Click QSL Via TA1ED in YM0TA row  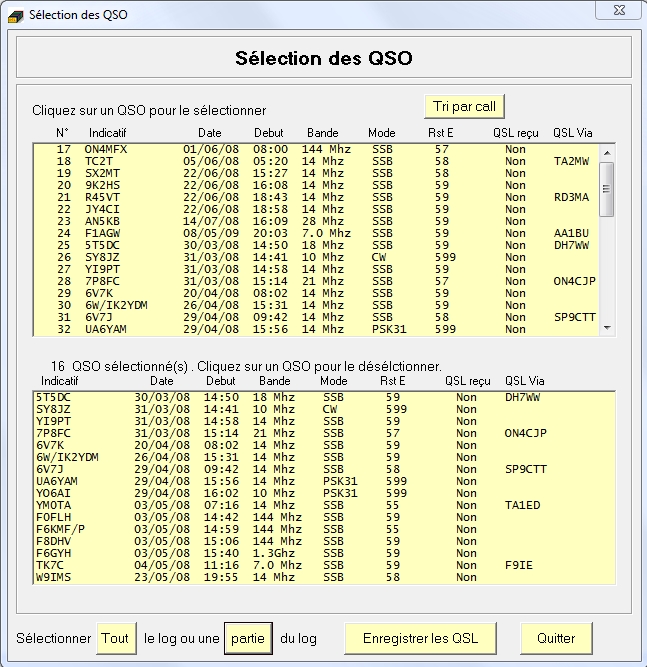pos(522,505)
